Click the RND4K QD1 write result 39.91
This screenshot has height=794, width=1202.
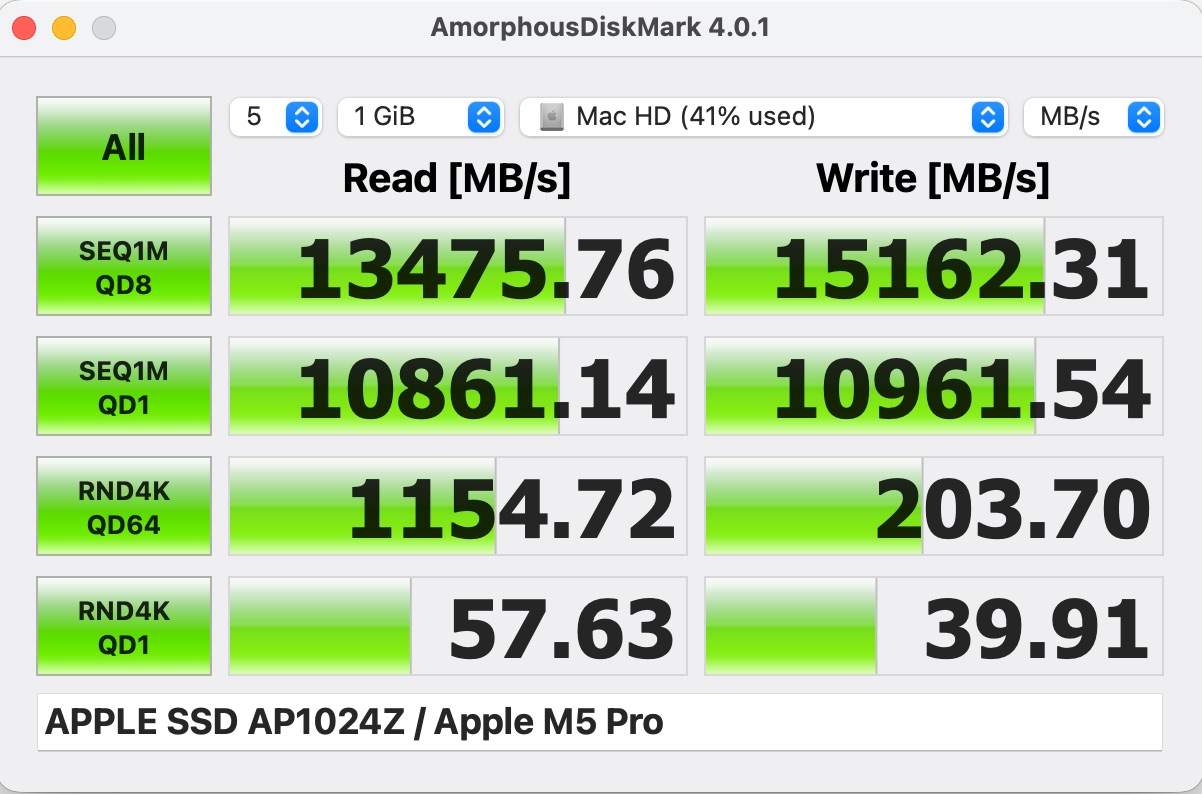[934, 626]
